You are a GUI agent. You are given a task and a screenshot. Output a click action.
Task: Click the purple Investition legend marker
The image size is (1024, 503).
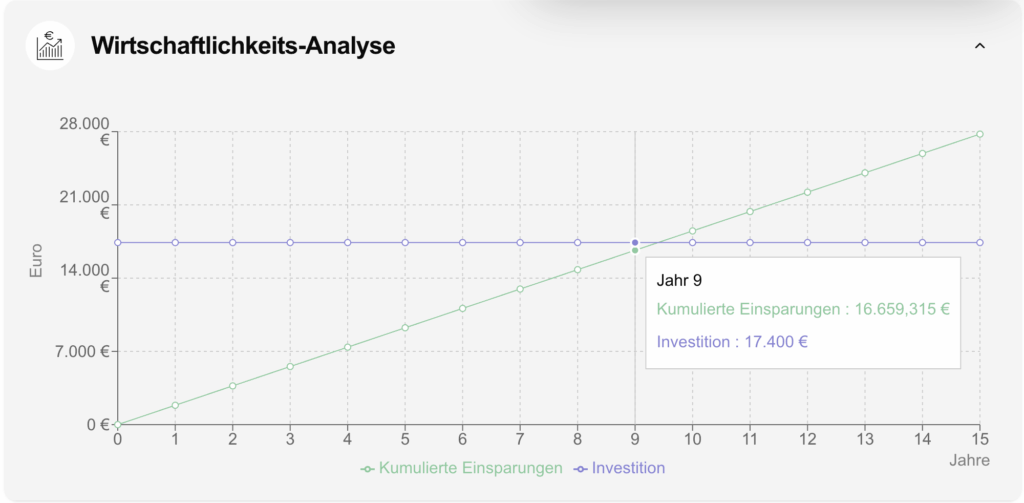(581, 468)
